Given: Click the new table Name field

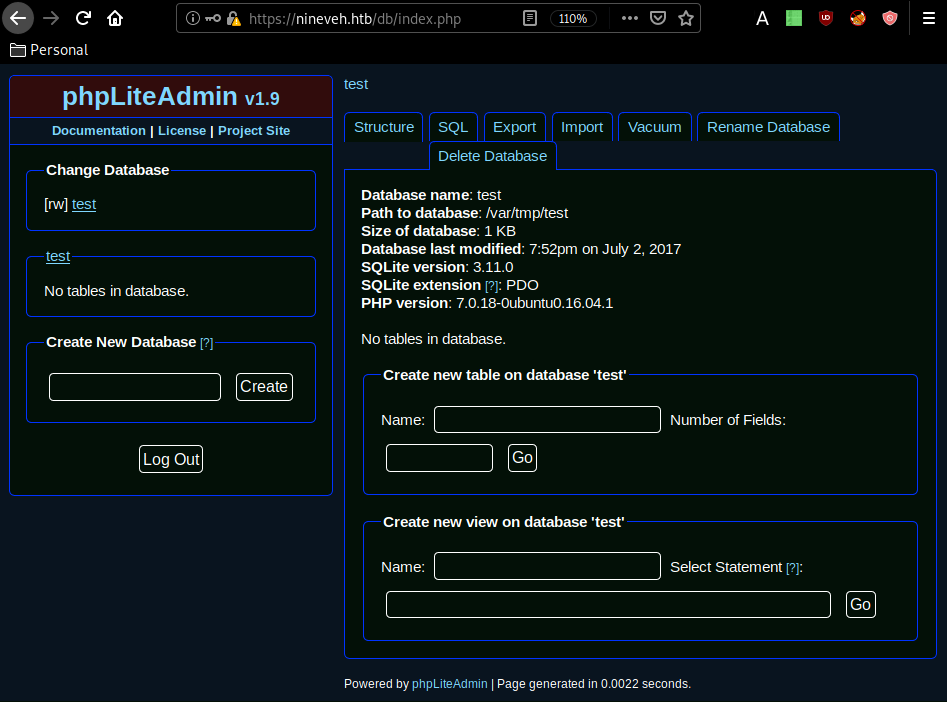Looking at the screenshot, I should click(547, 420).
